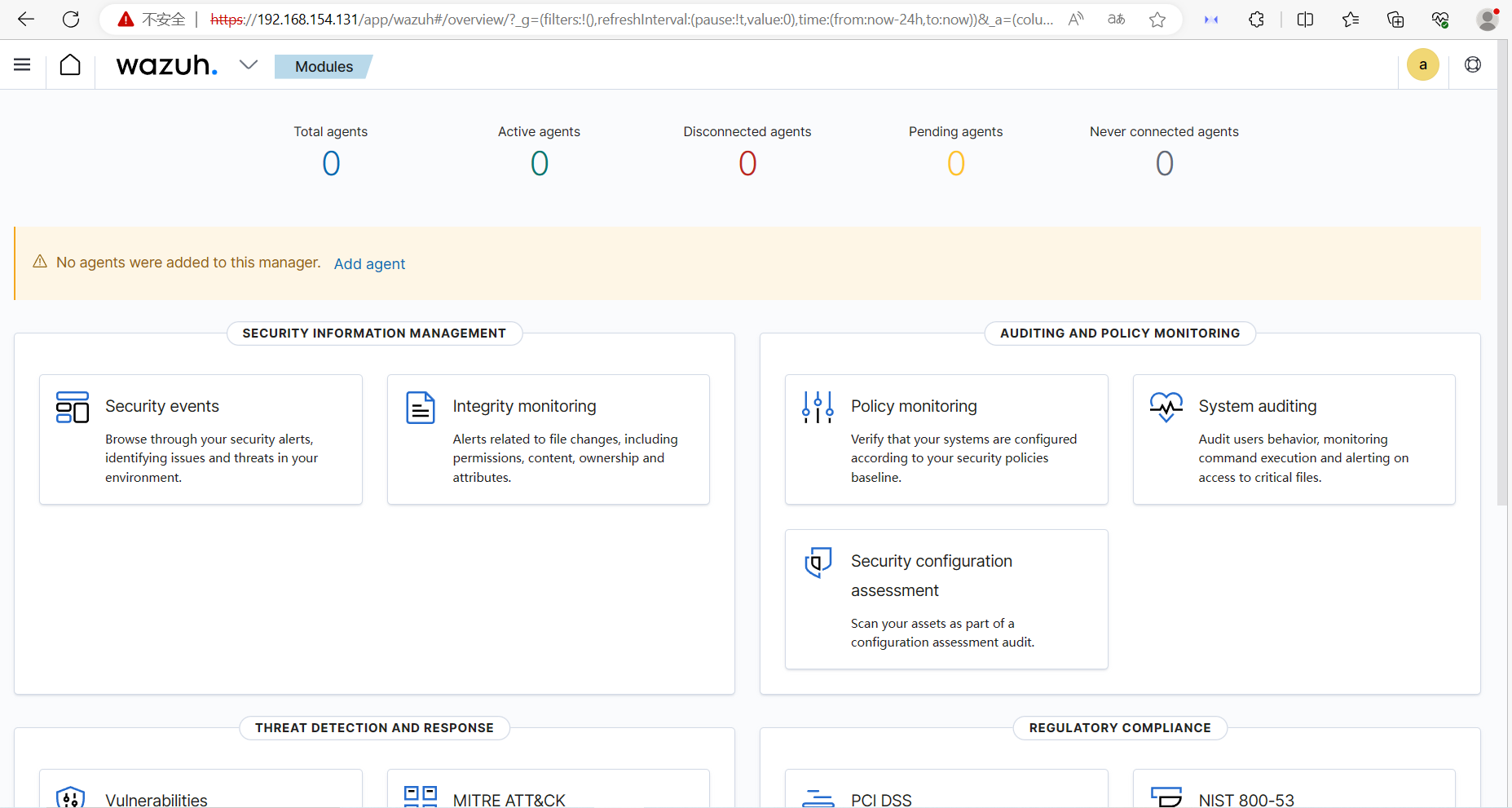Screen dimensions: 1512x808
Task: Go back using browser back arrow
Action: 26,20
